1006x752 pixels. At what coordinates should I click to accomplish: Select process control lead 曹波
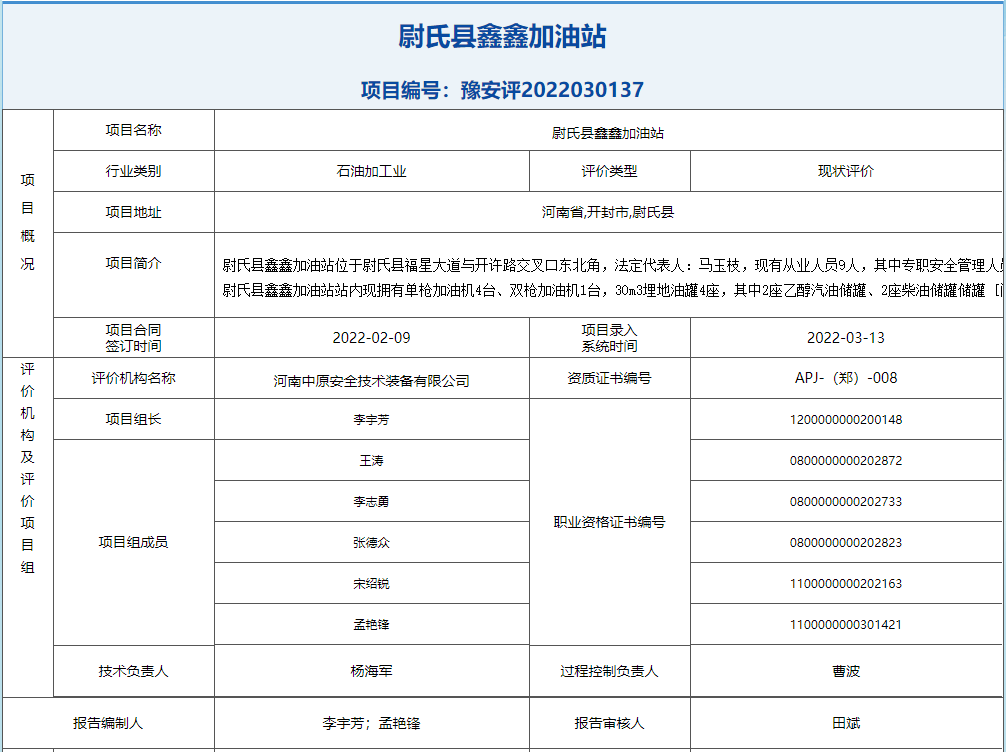(846, 672)
